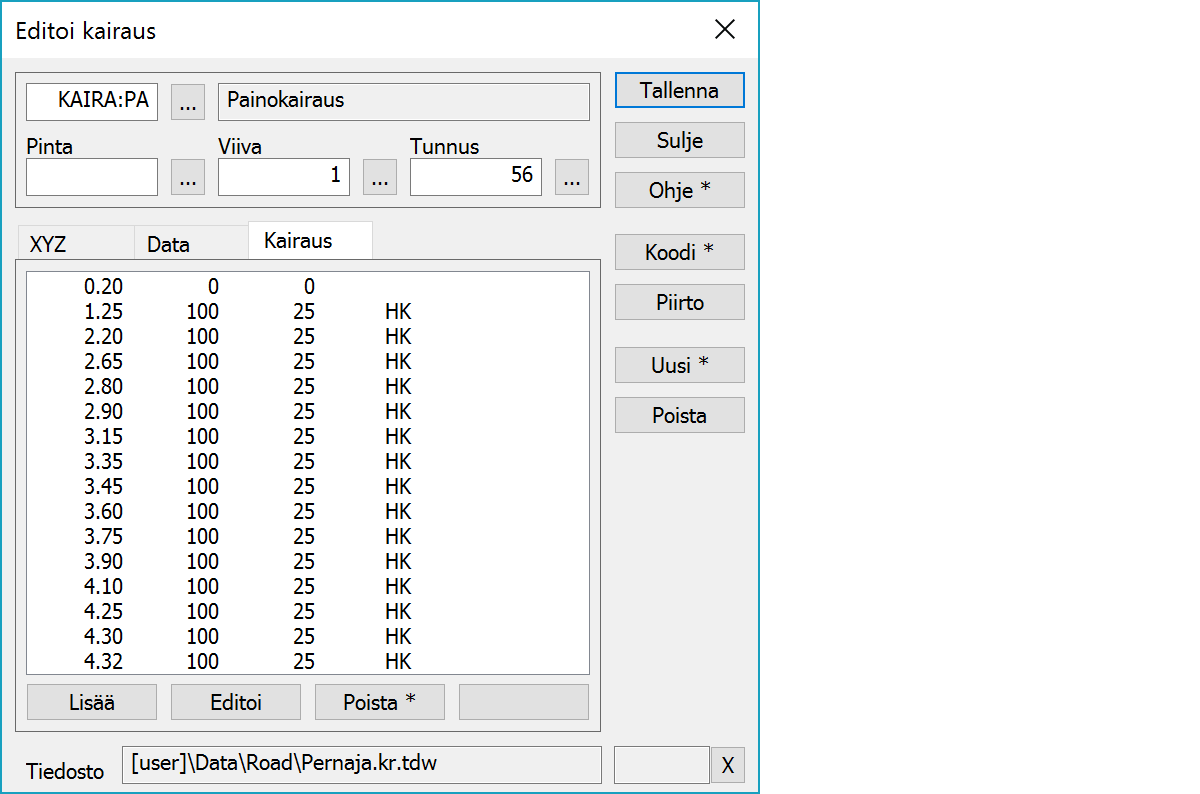
Task: Click Poista * button below the list
Action: 379,702
